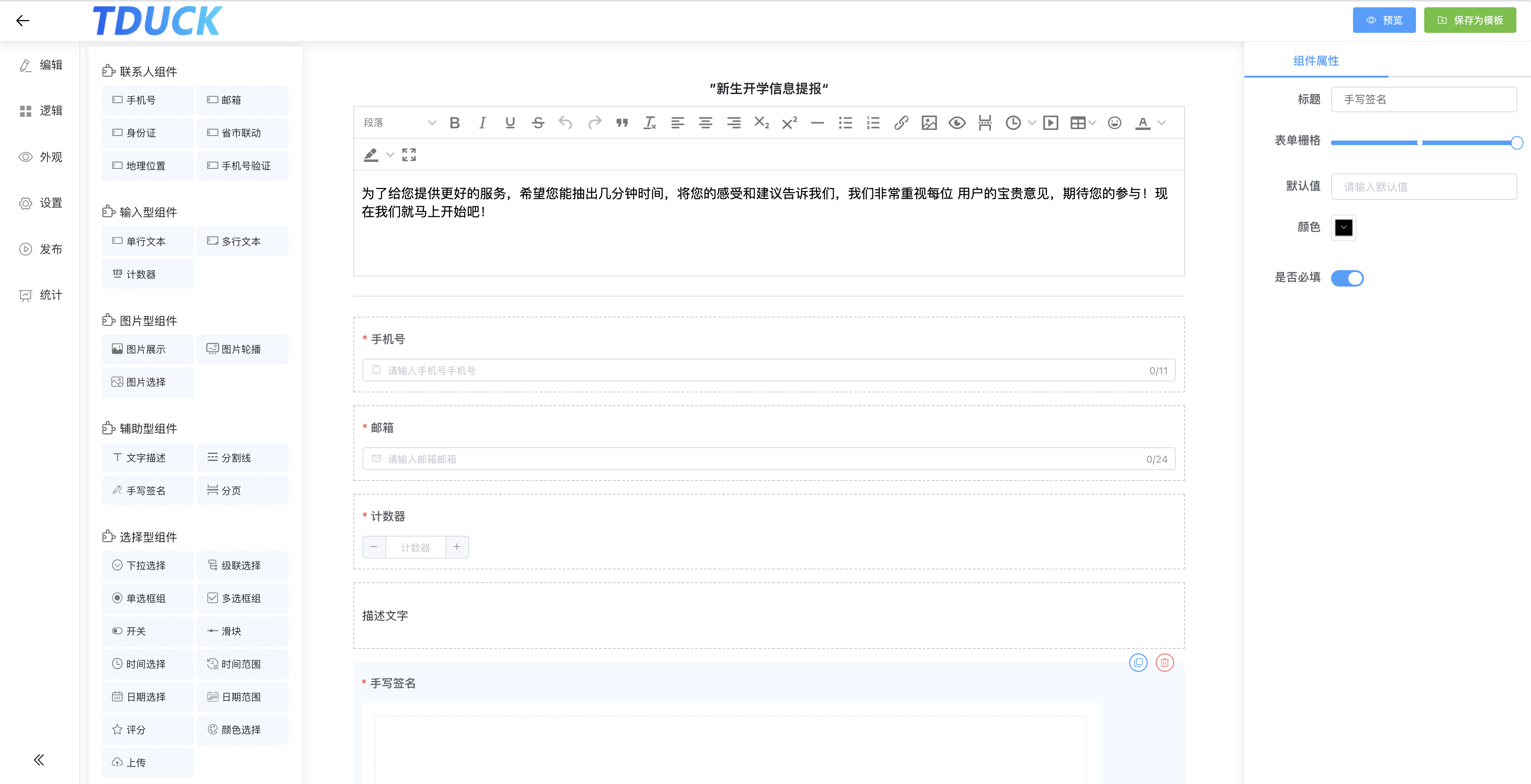The width and height of the screenshot is (1531, 784).
Task: Add the 手机号 component
Action: click(147, 100)
